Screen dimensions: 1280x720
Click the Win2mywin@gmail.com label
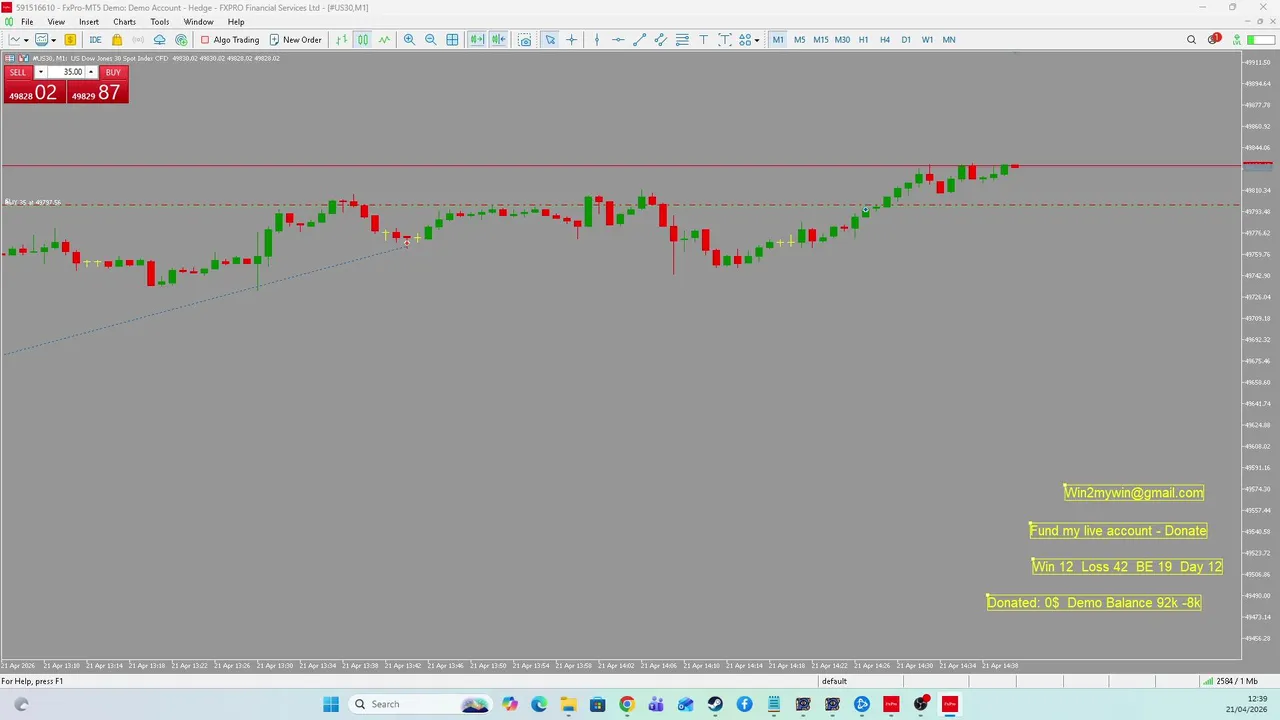point(1134,492)
